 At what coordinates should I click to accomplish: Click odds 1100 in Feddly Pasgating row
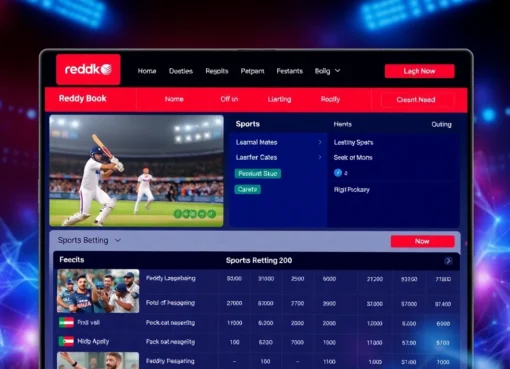pos(329,362)
